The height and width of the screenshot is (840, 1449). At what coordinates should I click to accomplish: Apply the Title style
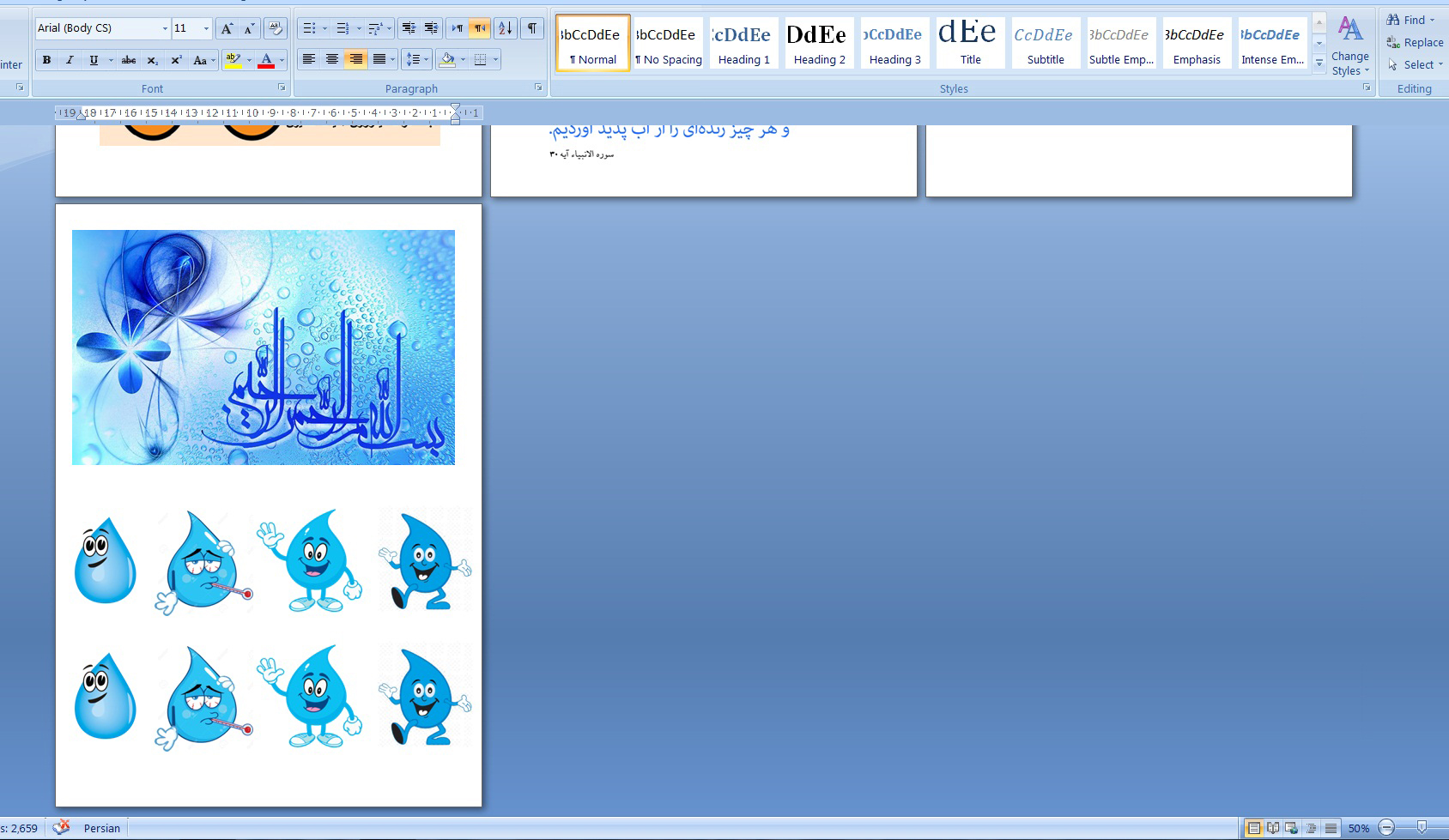pos(970,43)
